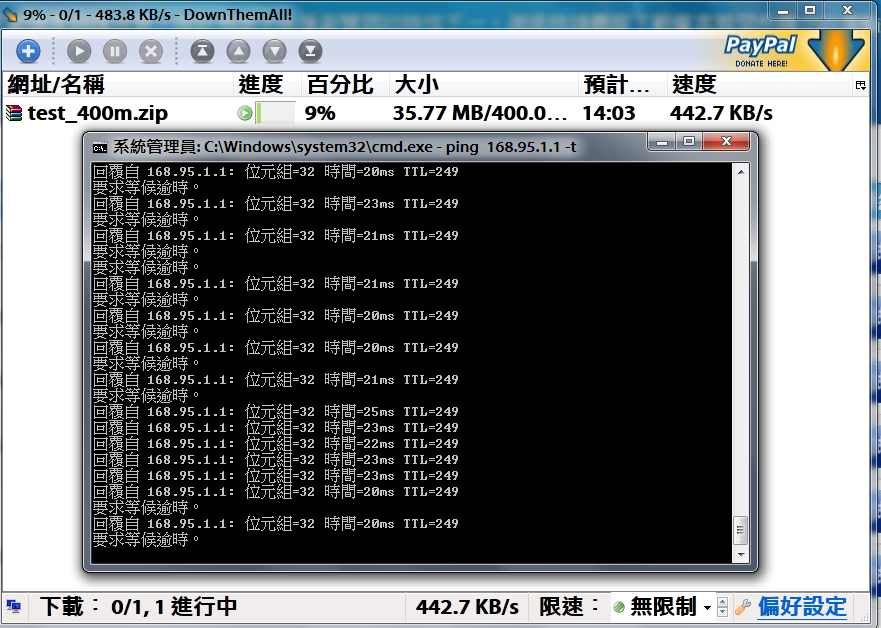Click the network icon in the status bar
Image resolution: width=881 pixels, height=628 pixels.
tap(13, 607)
